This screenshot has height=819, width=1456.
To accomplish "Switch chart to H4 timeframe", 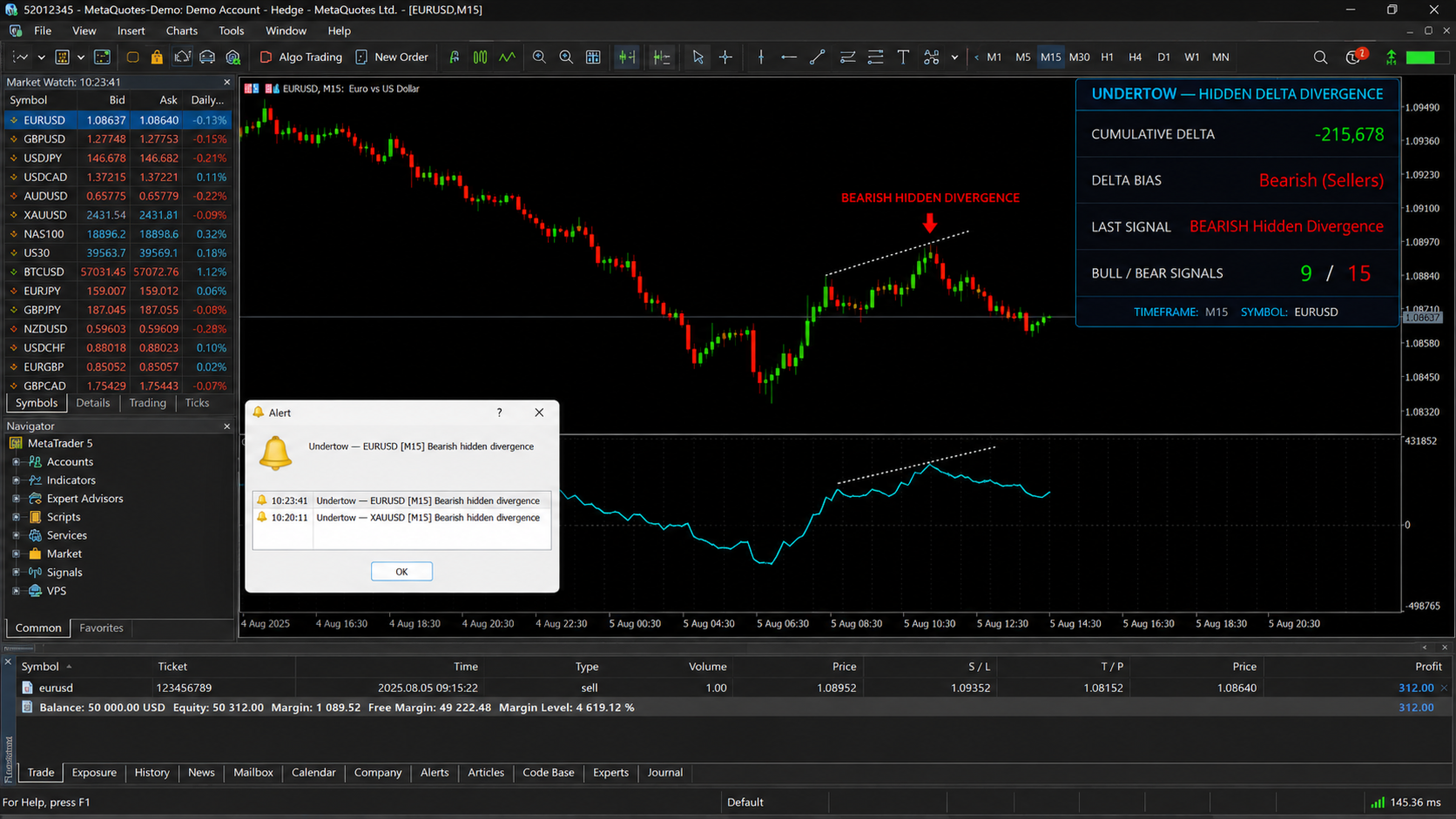I will tap(1135, 57).
